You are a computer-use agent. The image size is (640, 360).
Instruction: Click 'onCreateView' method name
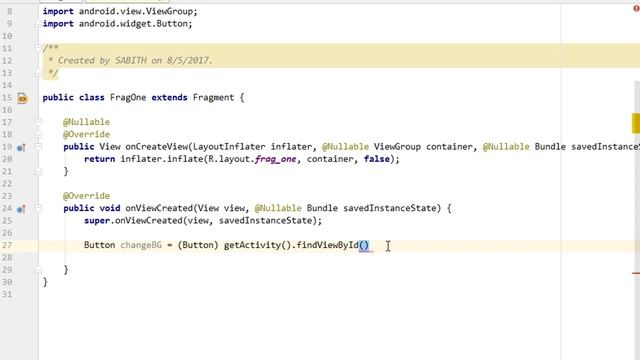pyautogui.click(x=156, y=147)
